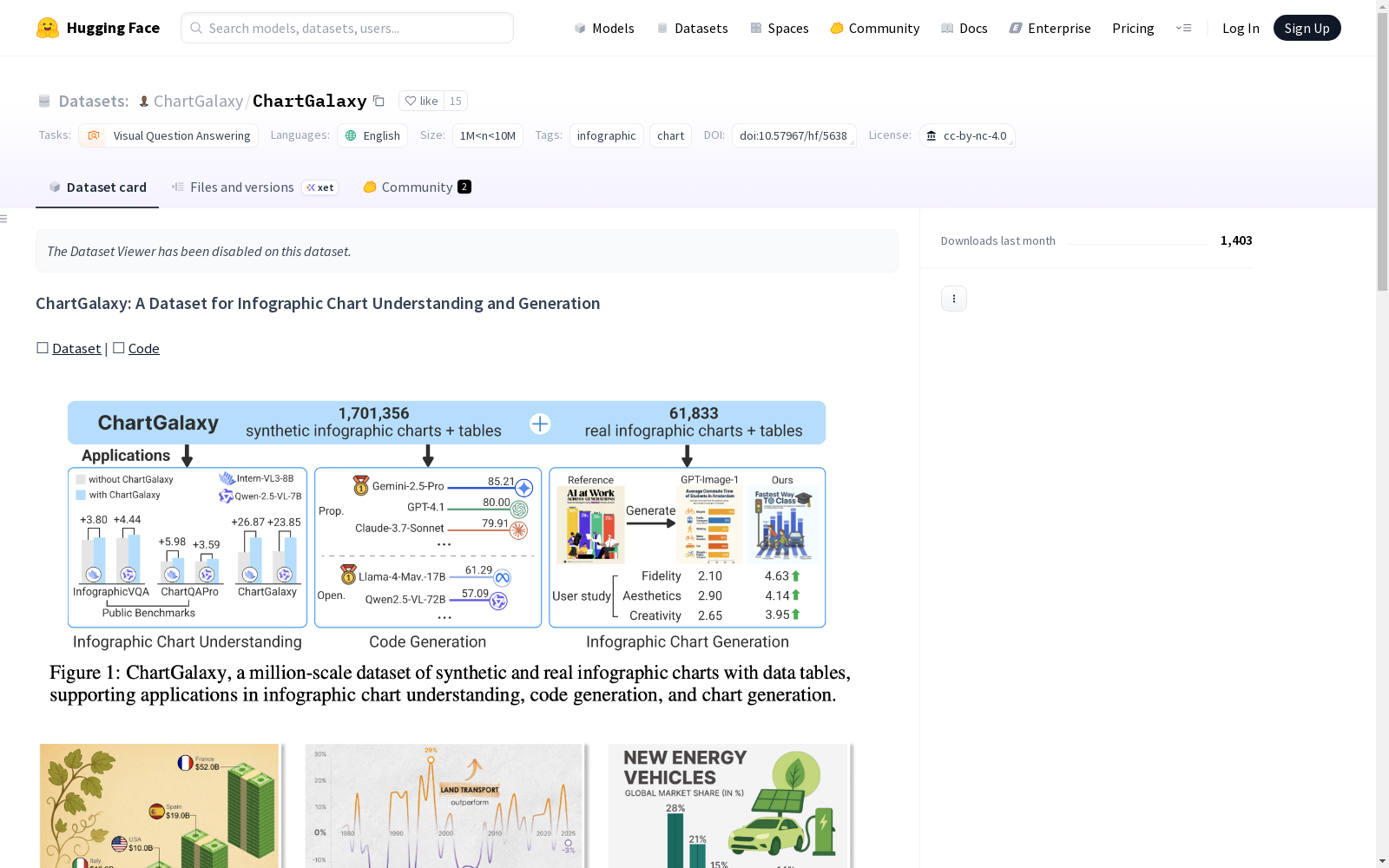The height and width of the screenshot is (868, 1389).
Task: Filter by Visual Question Answering task
Action: 168,135
